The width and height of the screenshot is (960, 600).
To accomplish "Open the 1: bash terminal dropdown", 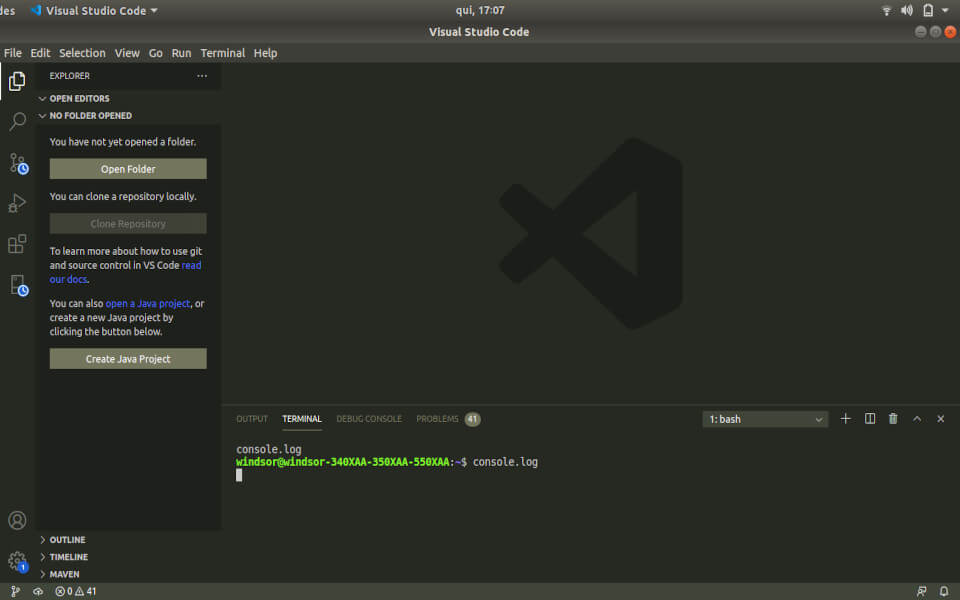I will 765,419.
